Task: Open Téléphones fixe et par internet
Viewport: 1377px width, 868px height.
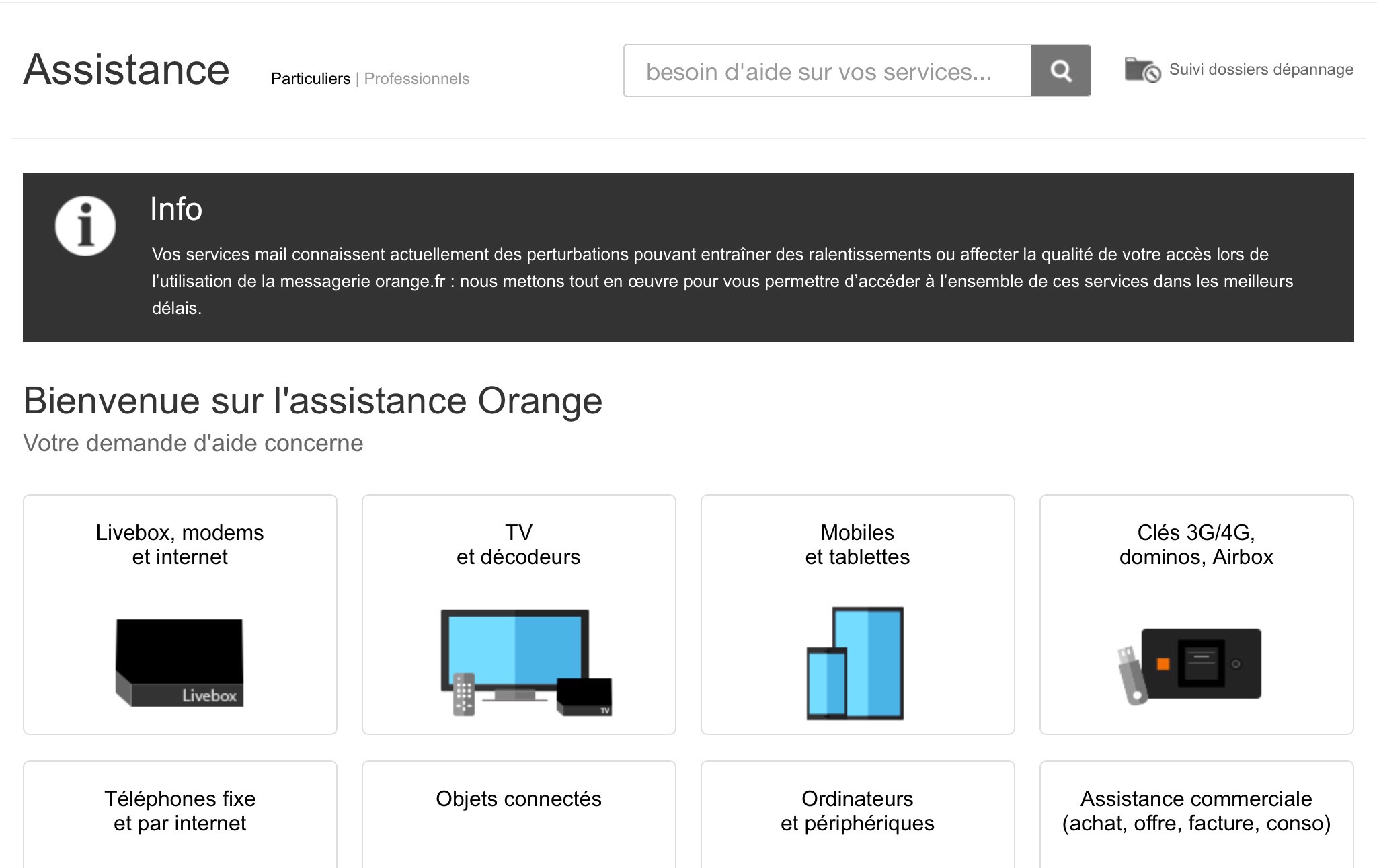Action: pyautogui.click(x=180, y=811)
